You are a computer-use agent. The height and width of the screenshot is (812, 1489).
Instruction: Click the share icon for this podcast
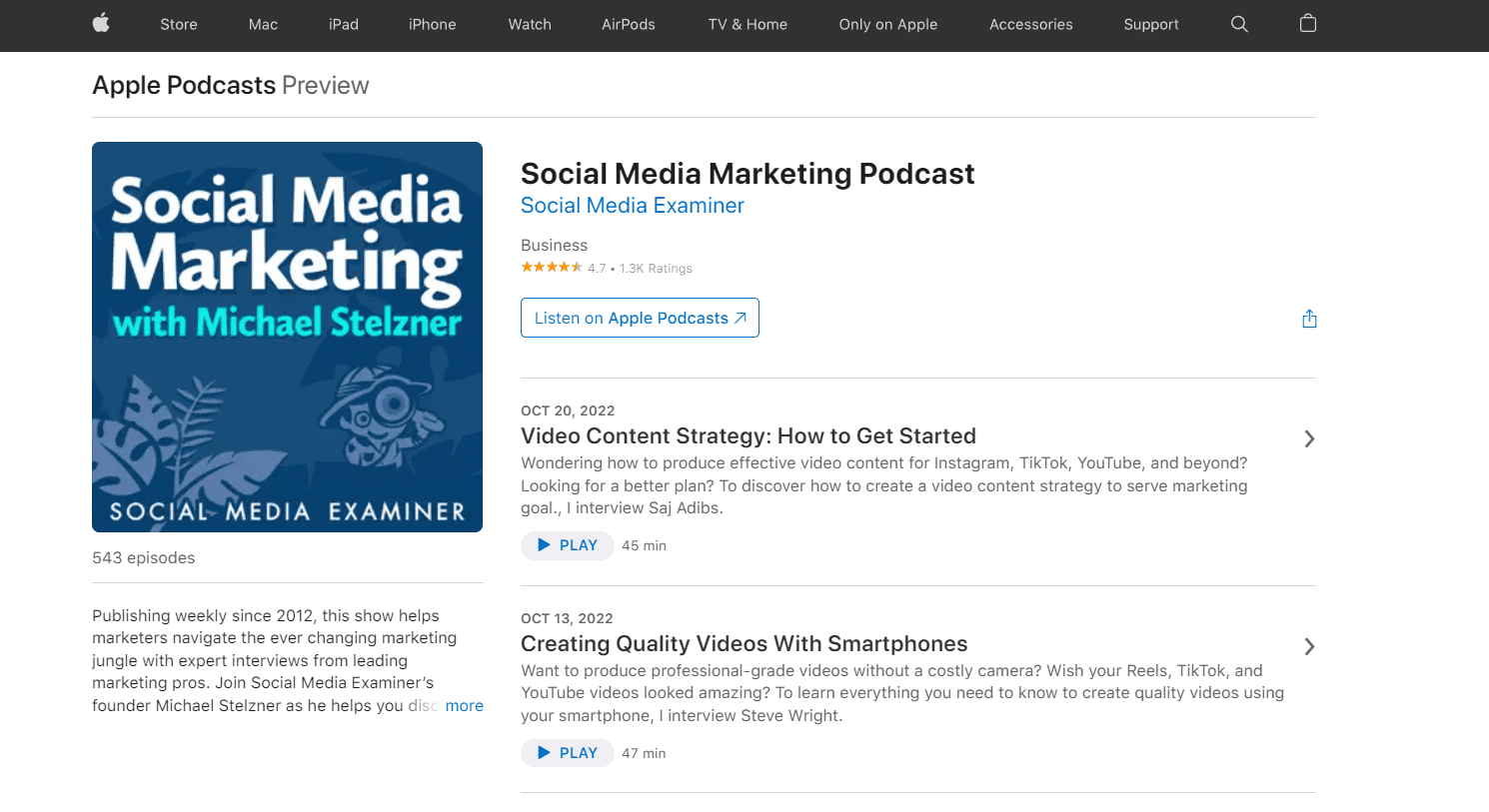pos(1309,319)
